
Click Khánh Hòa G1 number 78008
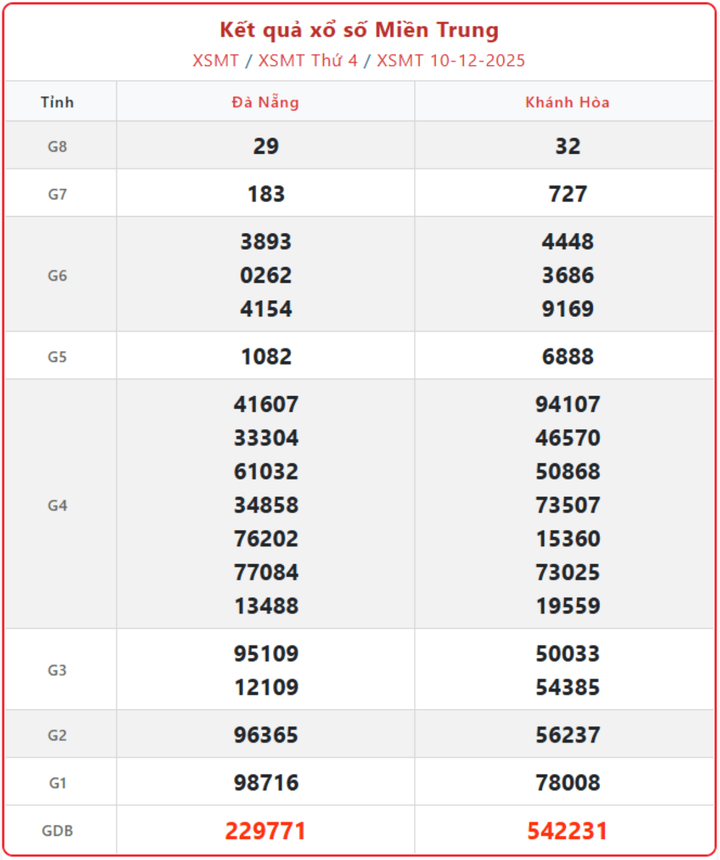click(x=567, y=783)
